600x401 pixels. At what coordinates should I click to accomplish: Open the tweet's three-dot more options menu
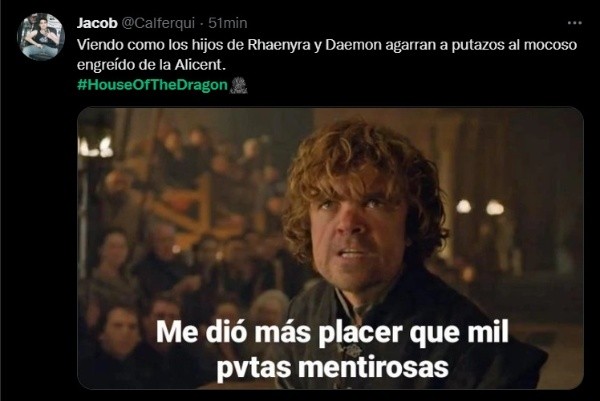click(574, 23)
